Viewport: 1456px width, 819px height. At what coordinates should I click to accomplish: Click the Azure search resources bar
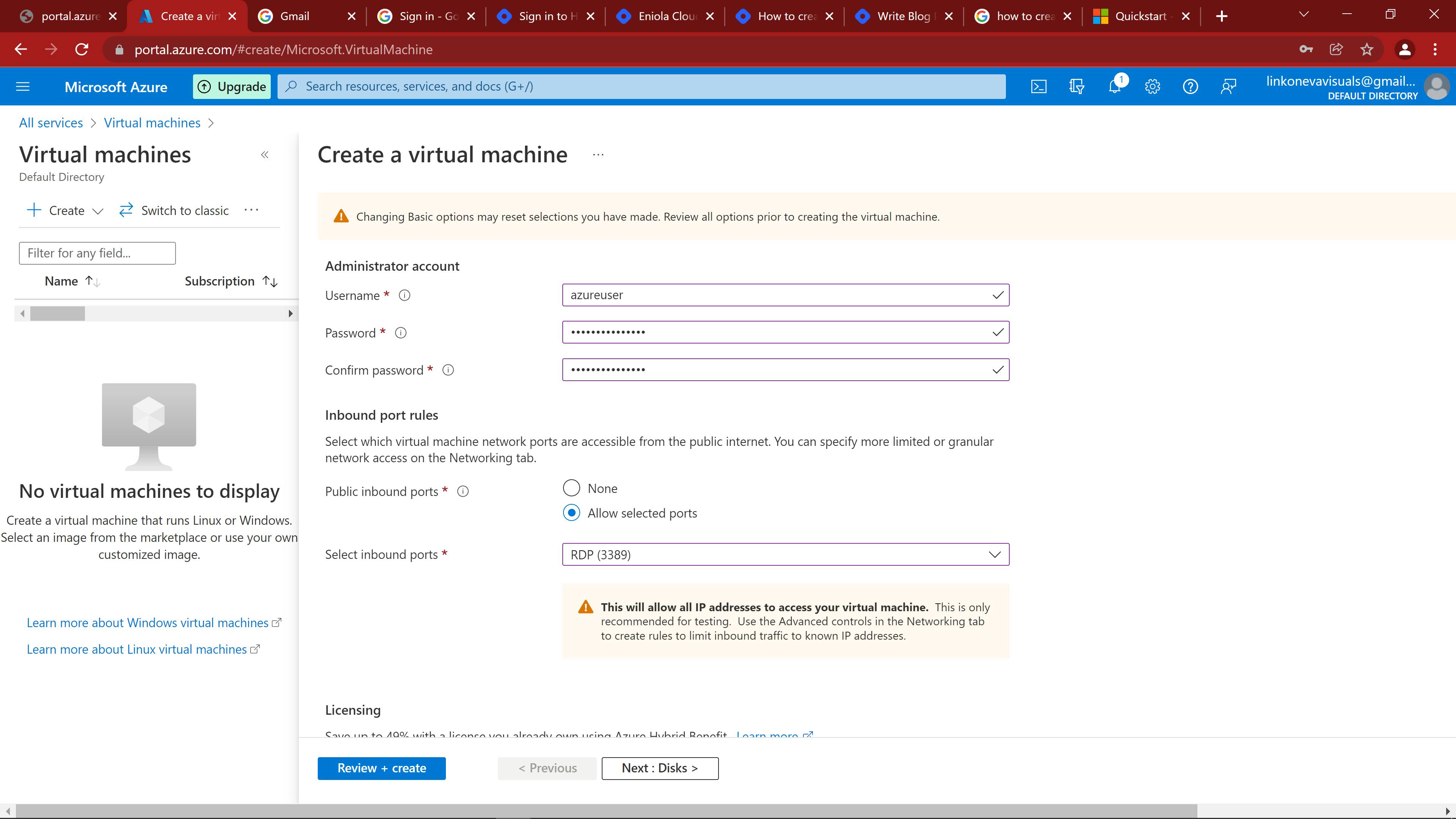(642, 86)
